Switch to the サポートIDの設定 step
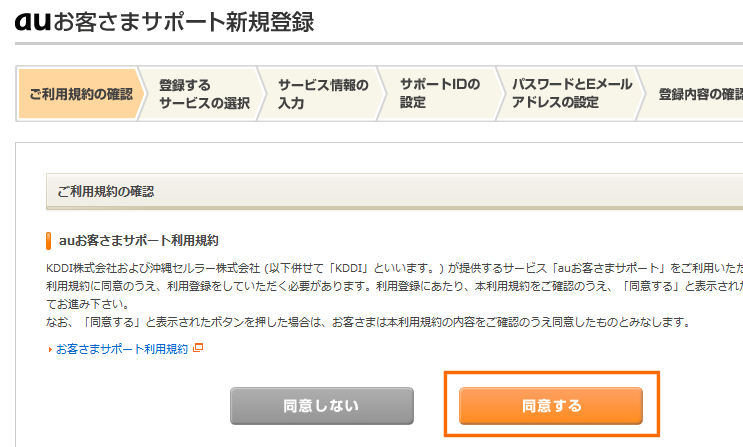 pyautogui.click(x=439, y=94)
